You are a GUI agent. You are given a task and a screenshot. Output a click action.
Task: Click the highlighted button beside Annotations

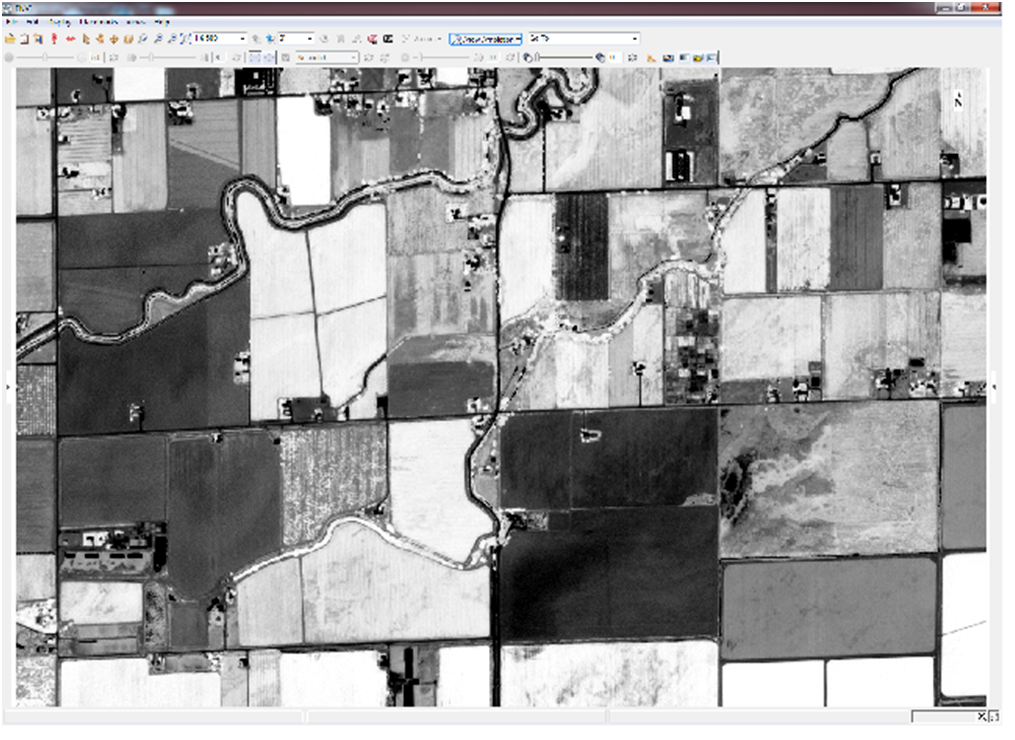click(486, 39)
